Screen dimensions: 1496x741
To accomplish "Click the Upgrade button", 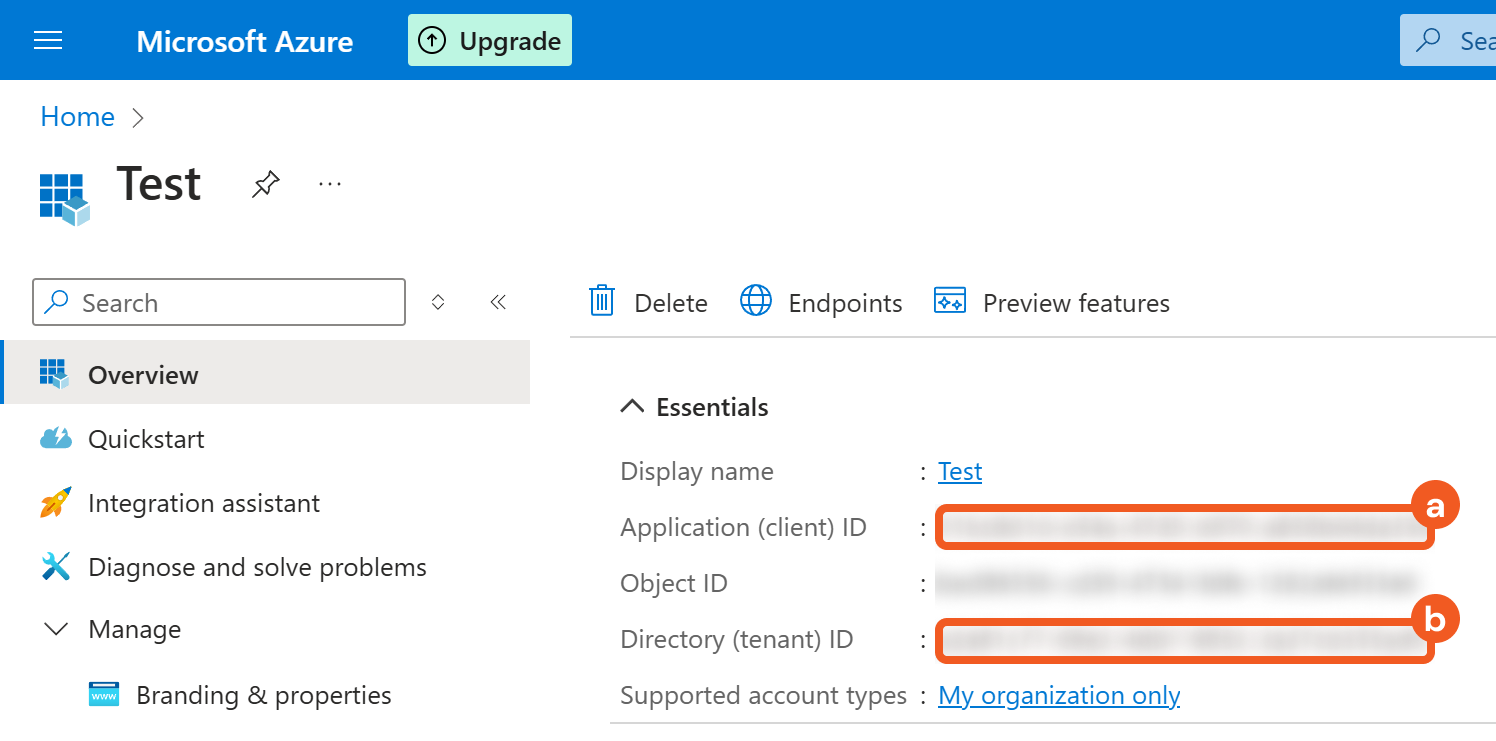I will (489, 41).
